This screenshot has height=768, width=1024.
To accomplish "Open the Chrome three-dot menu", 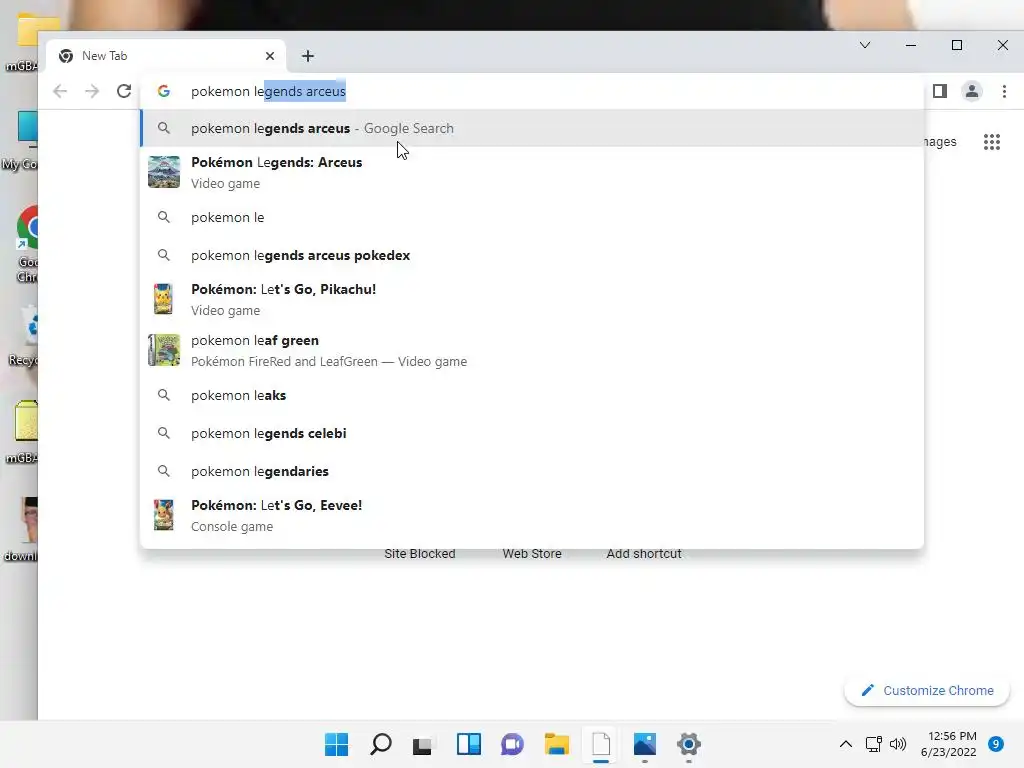I will coord(1004,91).
